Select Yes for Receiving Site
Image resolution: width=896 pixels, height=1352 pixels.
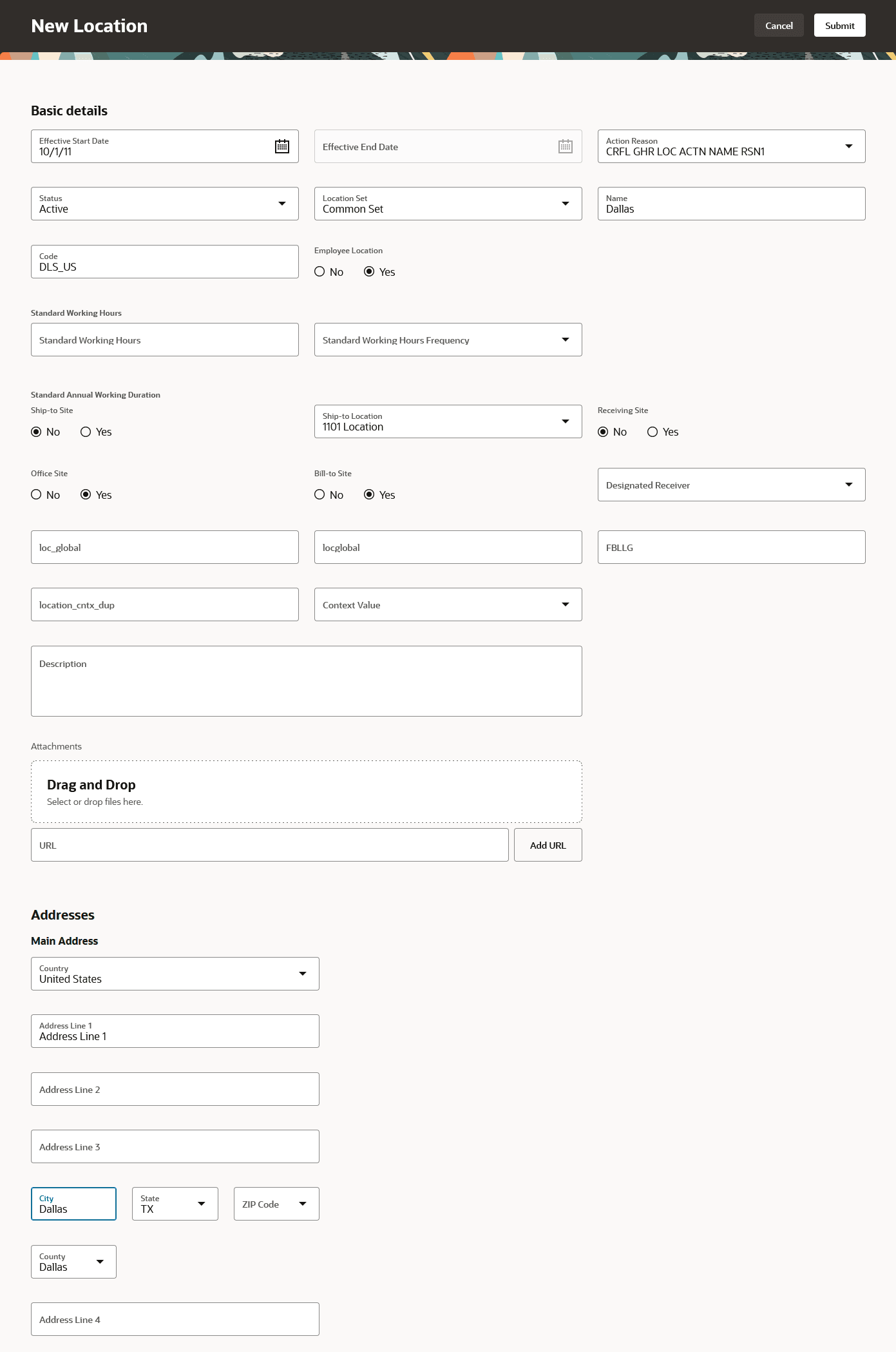coord(653,432)
